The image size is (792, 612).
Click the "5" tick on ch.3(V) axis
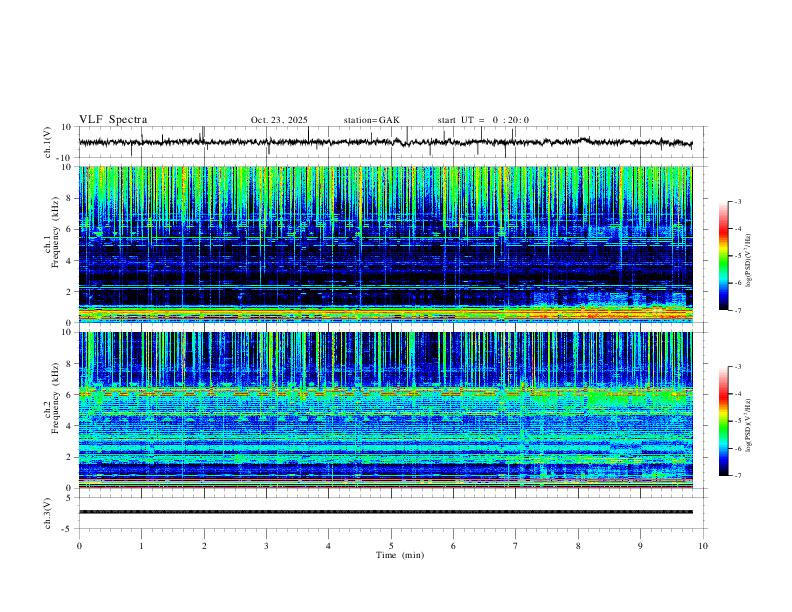click(x=70, y=497)
